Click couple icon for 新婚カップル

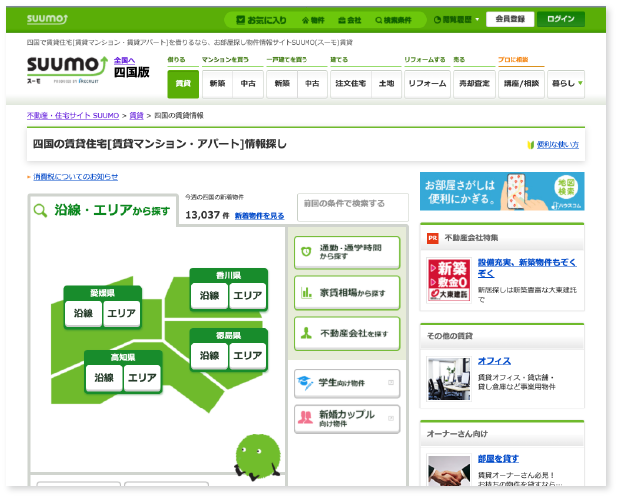click(305, 417)
